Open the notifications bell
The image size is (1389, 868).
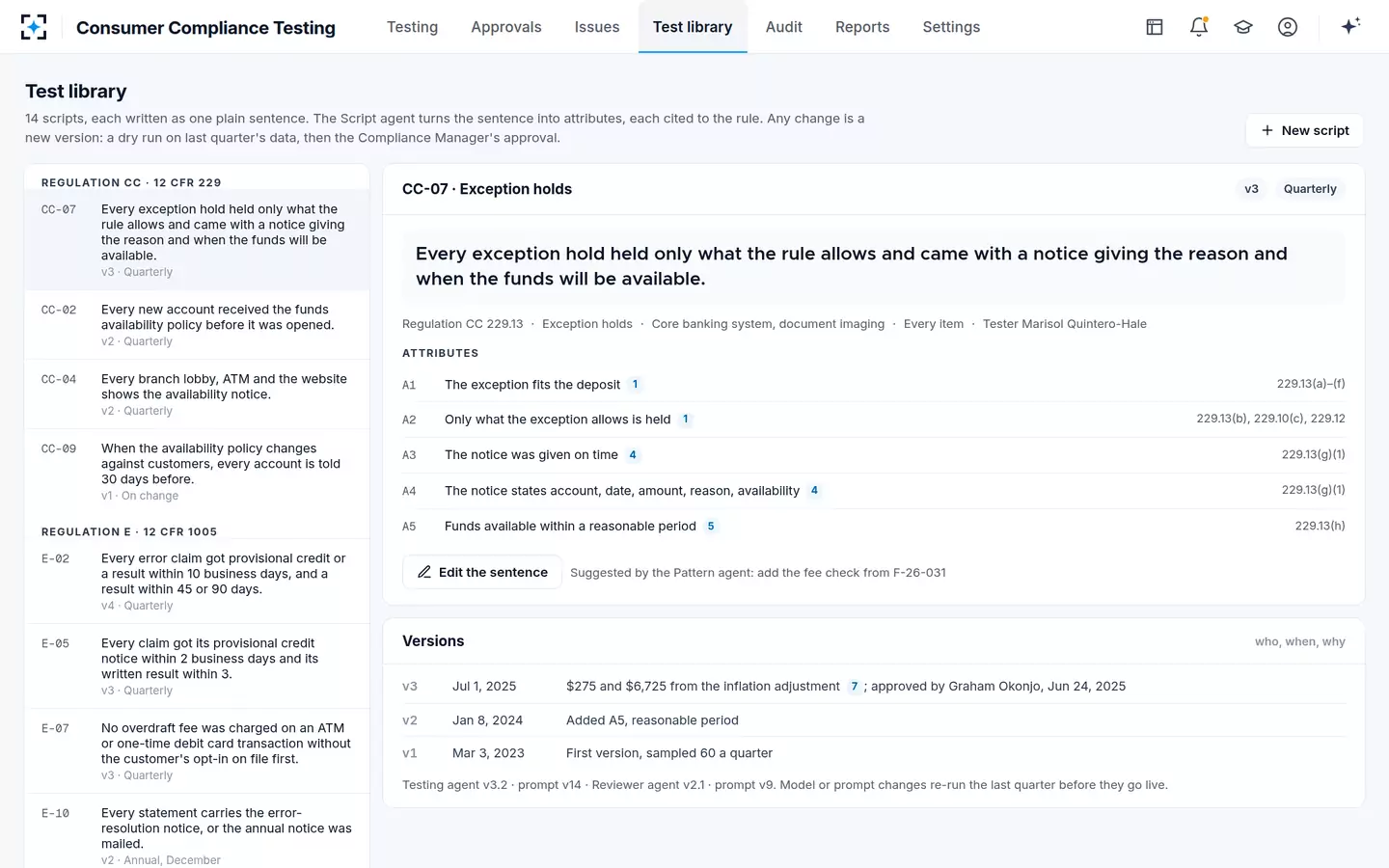pos(1199,27)
